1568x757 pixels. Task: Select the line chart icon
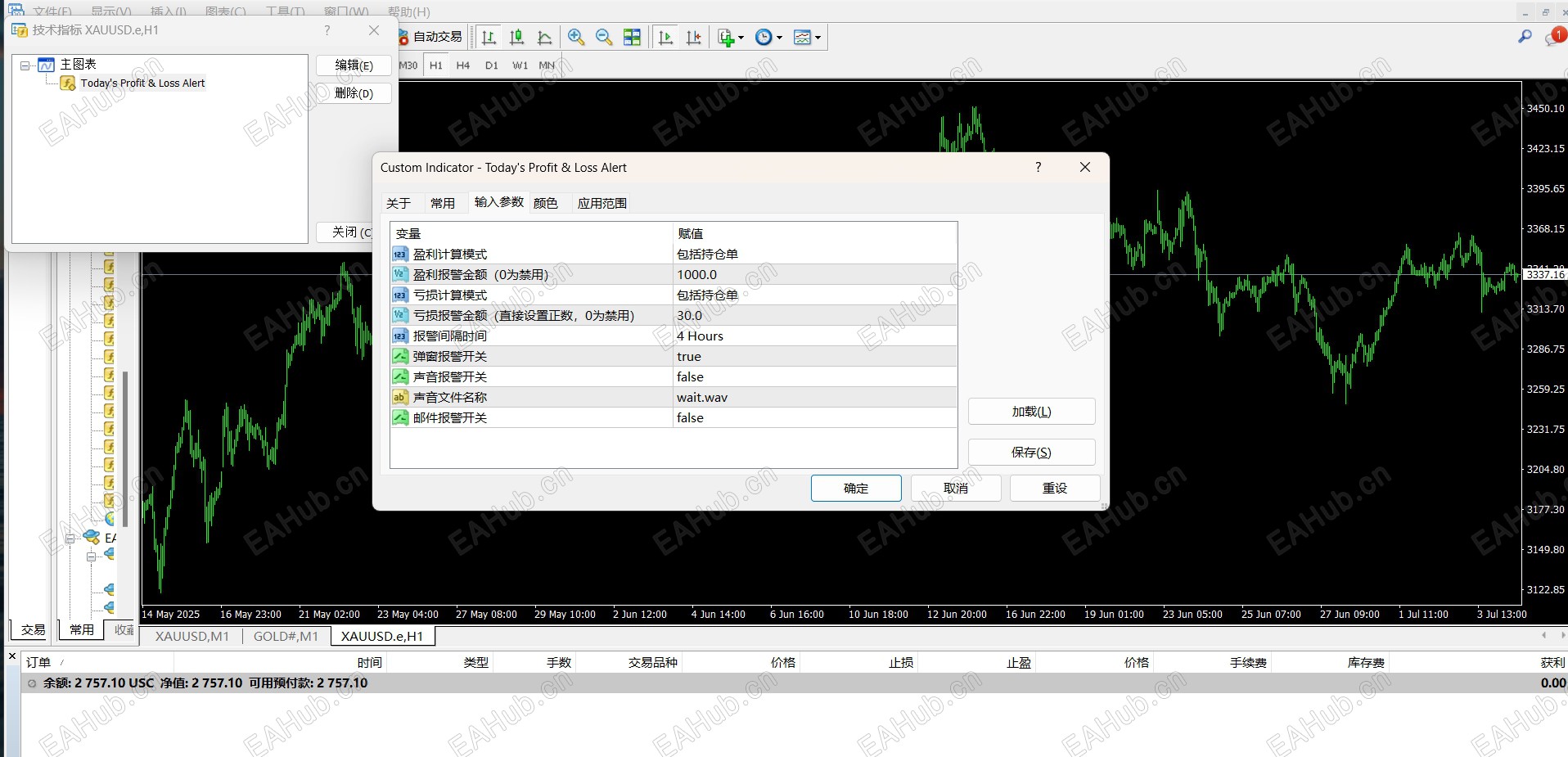(545, 37)
